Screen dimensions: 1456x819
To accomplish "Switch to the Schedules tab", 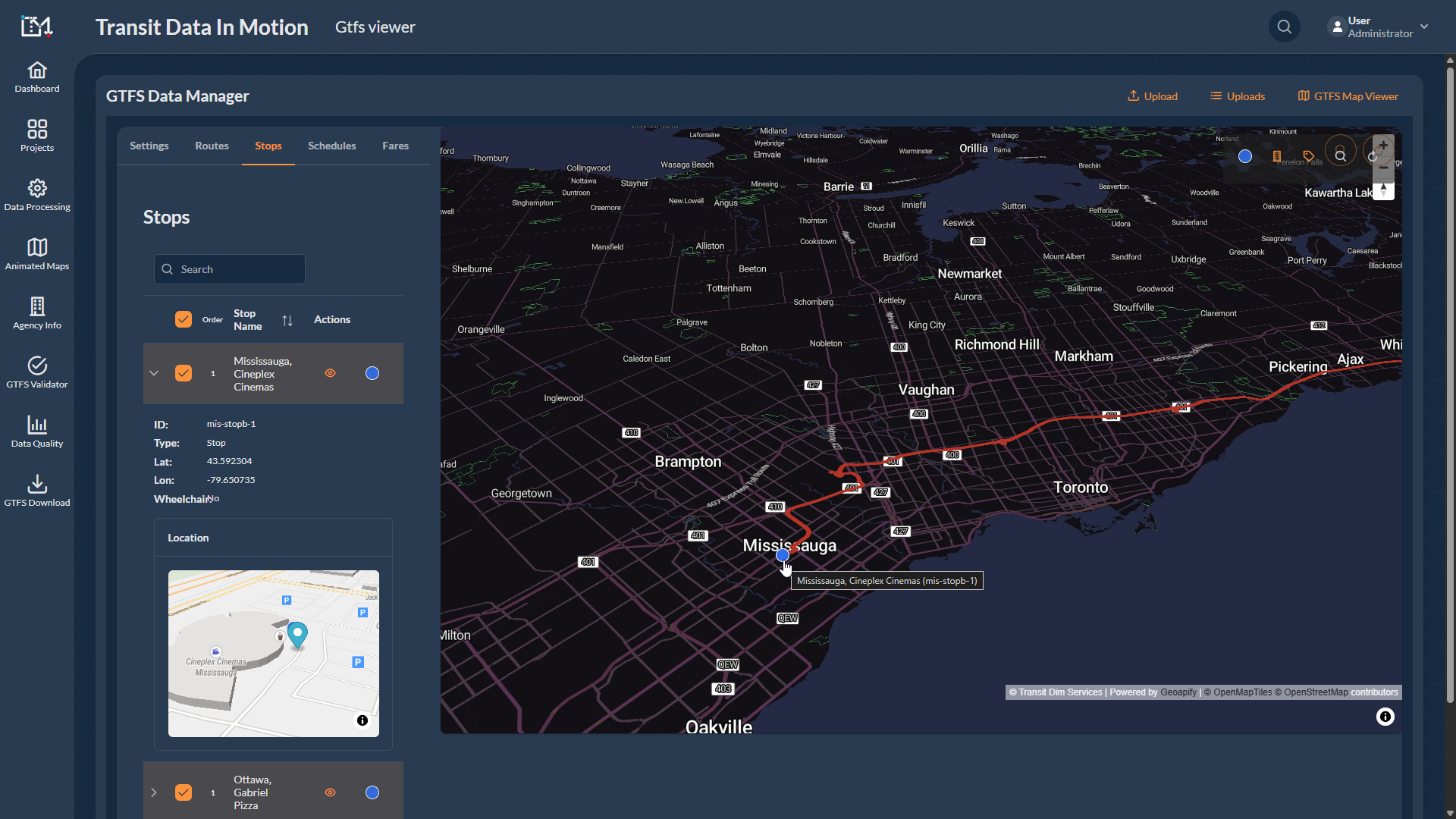I will [x=331, y=146].
